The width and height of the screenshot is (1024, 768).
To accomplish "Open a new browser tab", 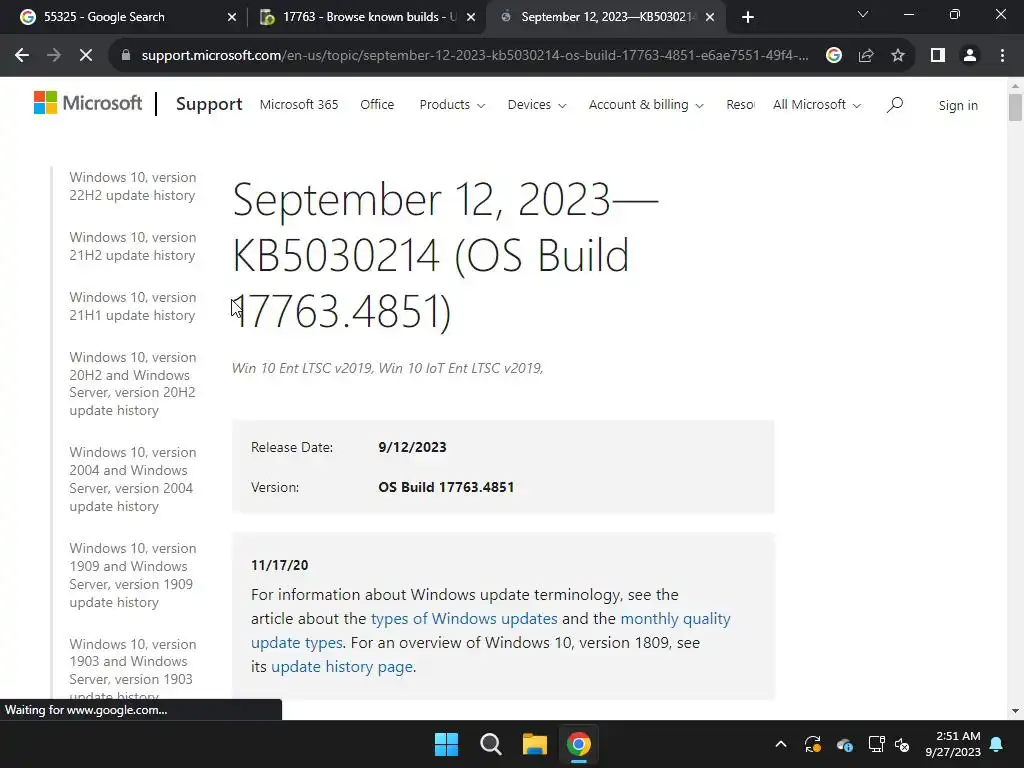I will point(748,17).
